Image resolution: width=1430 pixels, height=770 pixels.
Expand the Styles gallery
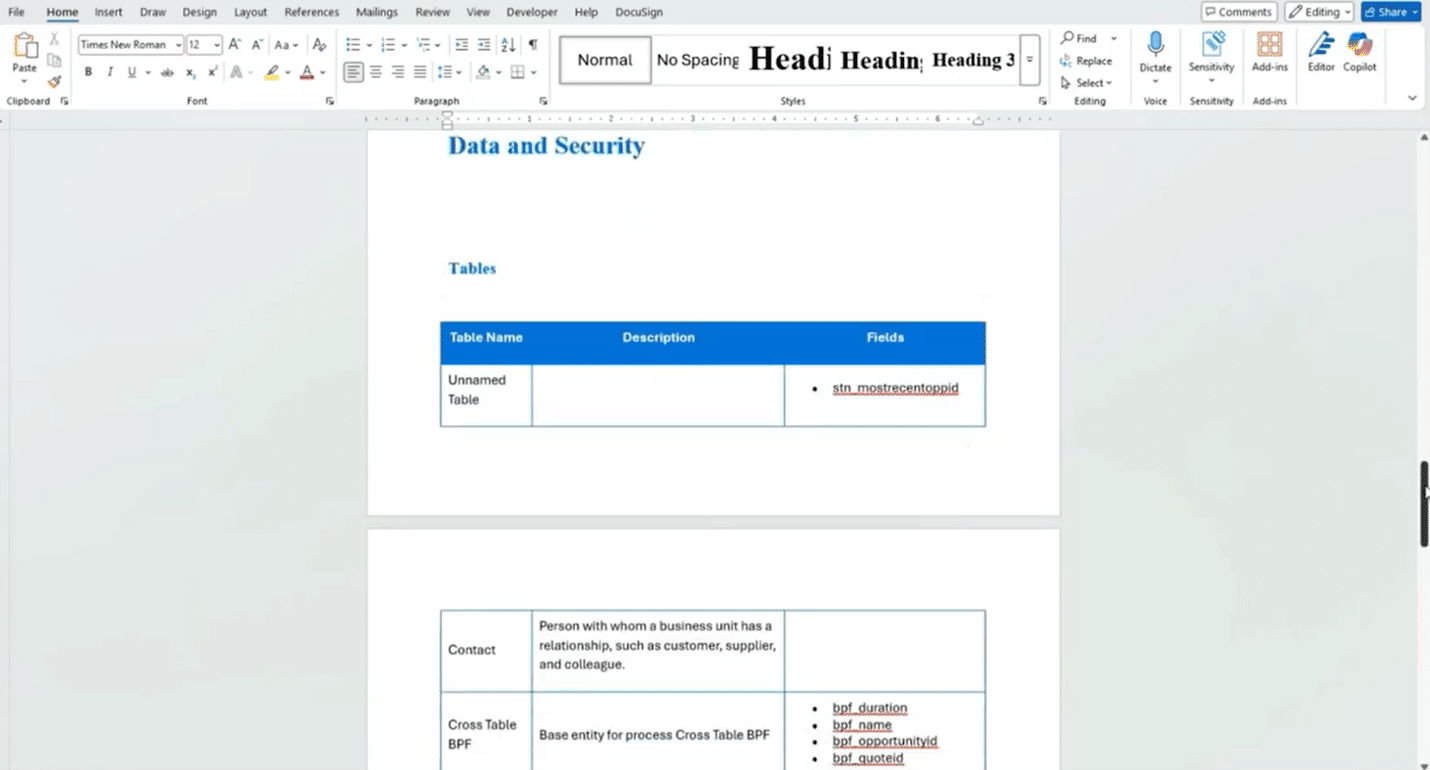[x=1030, y=60]
